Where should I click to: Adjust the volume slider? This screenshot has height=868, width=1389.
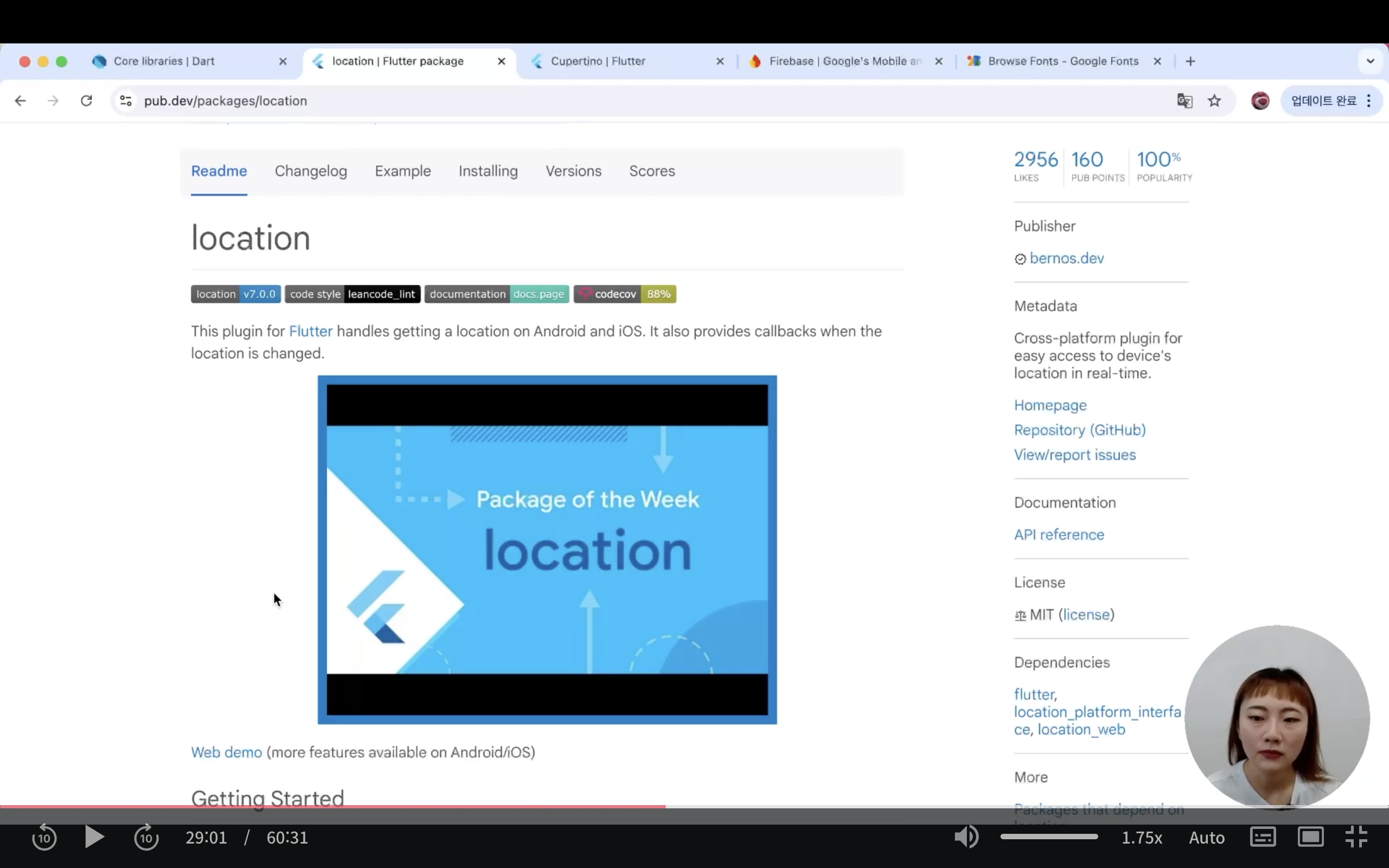click(1049, 837)
